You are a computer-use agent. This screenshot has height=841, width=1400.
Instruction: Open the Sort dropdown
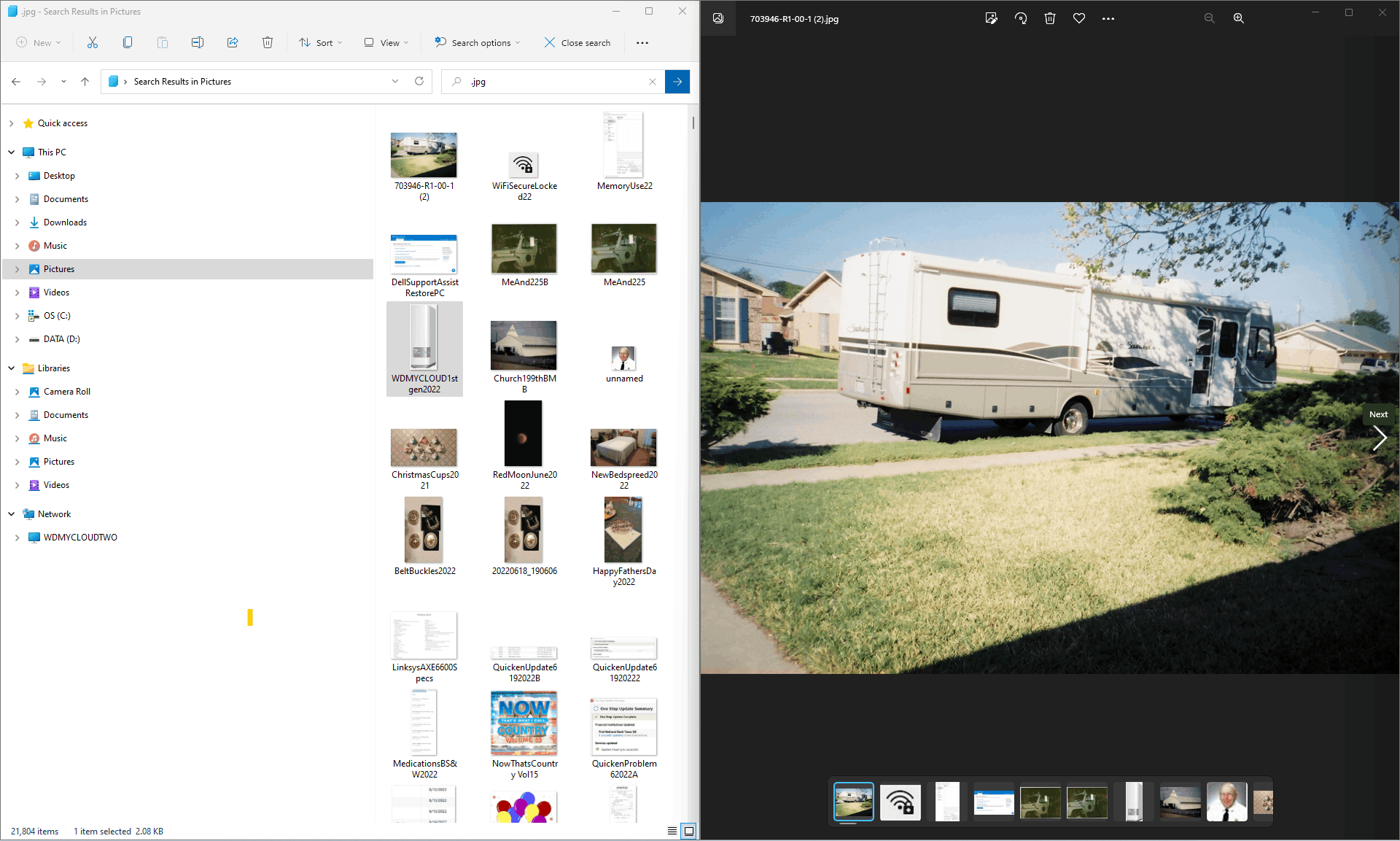pyautogui.click(x=320, y=43)
